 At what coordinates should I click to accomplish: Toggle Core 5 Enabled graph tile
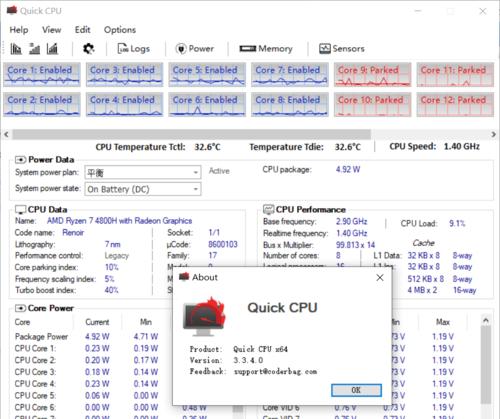click(x=207, y=74)
